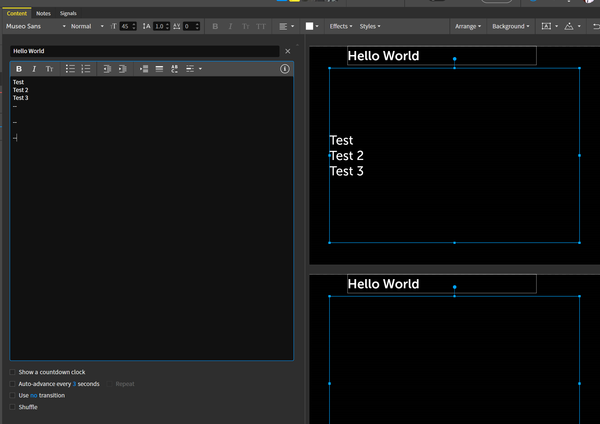Clear the Hello World title field

288,51
